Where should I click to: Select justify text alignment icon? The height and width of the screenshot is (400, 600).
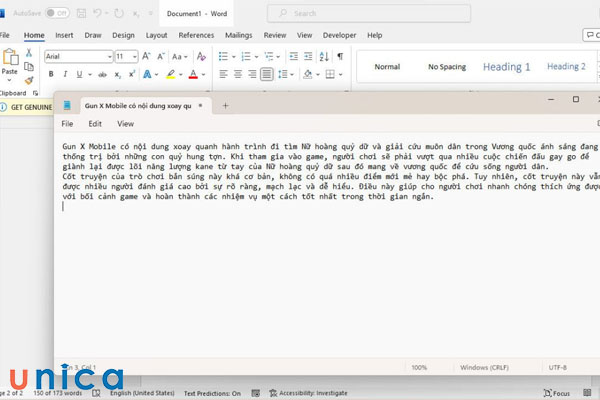pyautogui.click(x=267, y=74)
